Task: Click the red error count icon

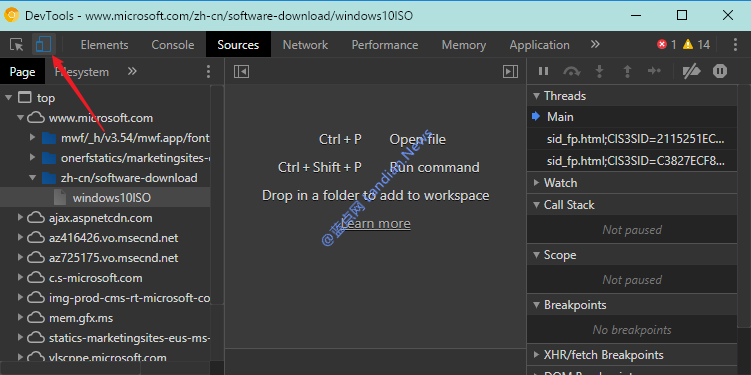Action: click(662, 45)
